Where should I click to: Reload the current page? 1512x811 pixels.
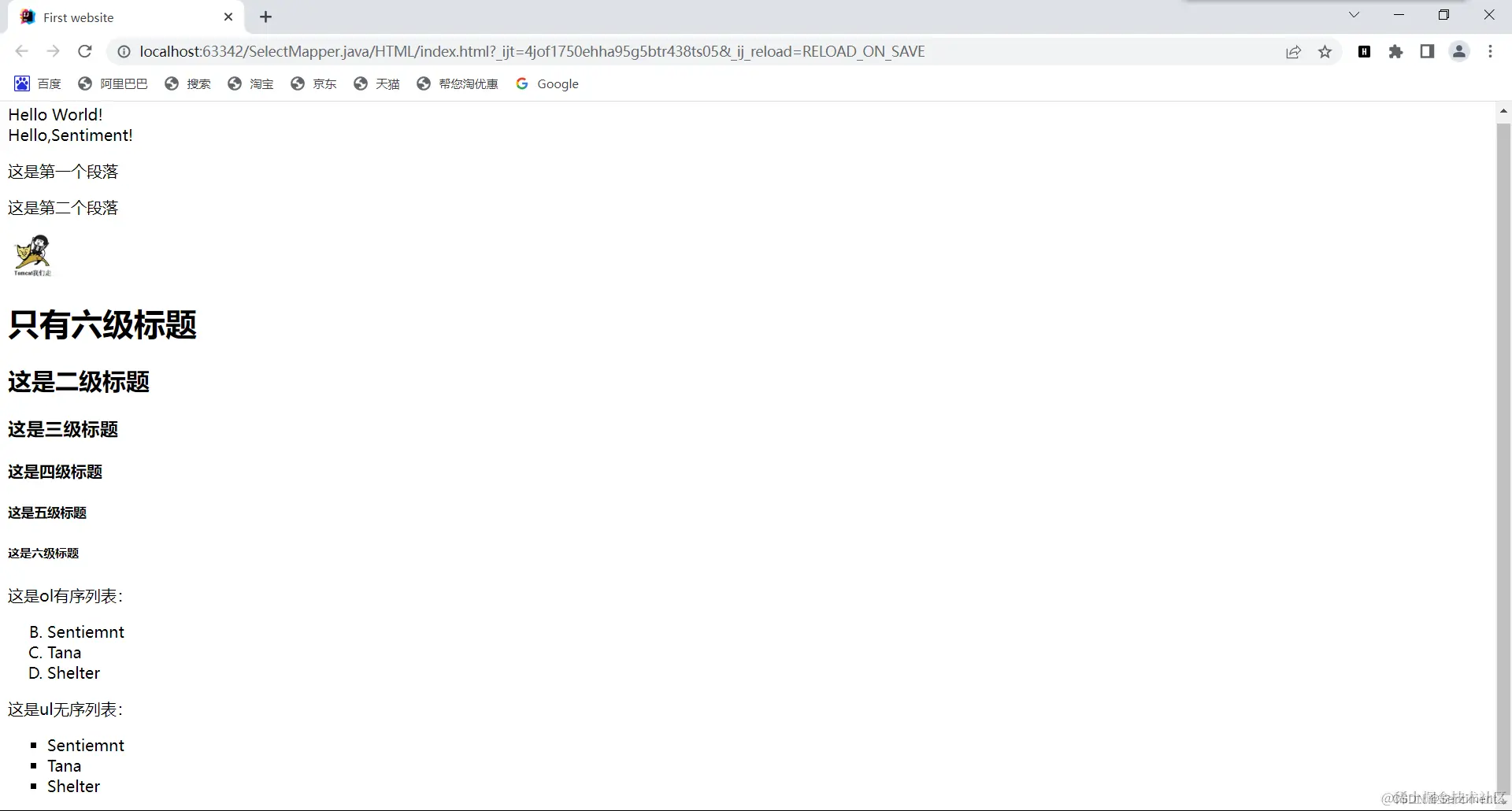pyautogui.click(x=85, y=51)
